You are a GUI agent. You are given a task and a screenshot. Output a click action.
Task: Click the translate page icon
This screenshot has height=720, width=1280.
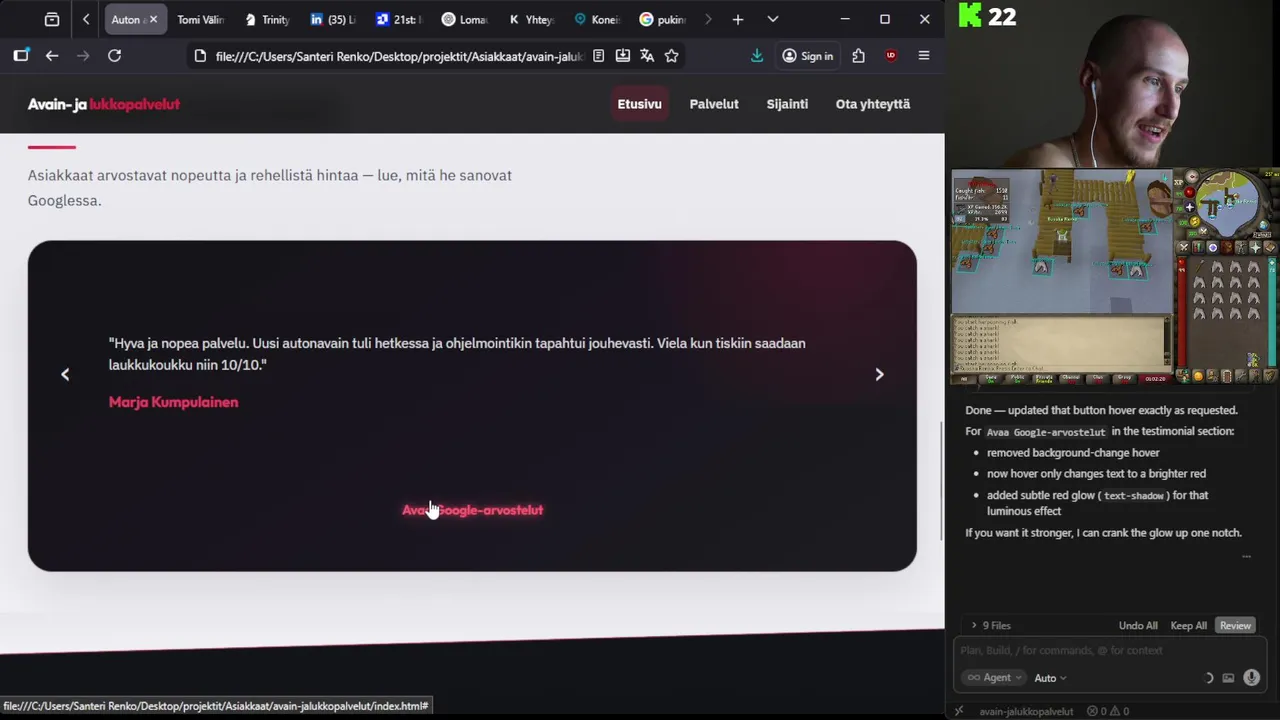click(x=647, y=56)
